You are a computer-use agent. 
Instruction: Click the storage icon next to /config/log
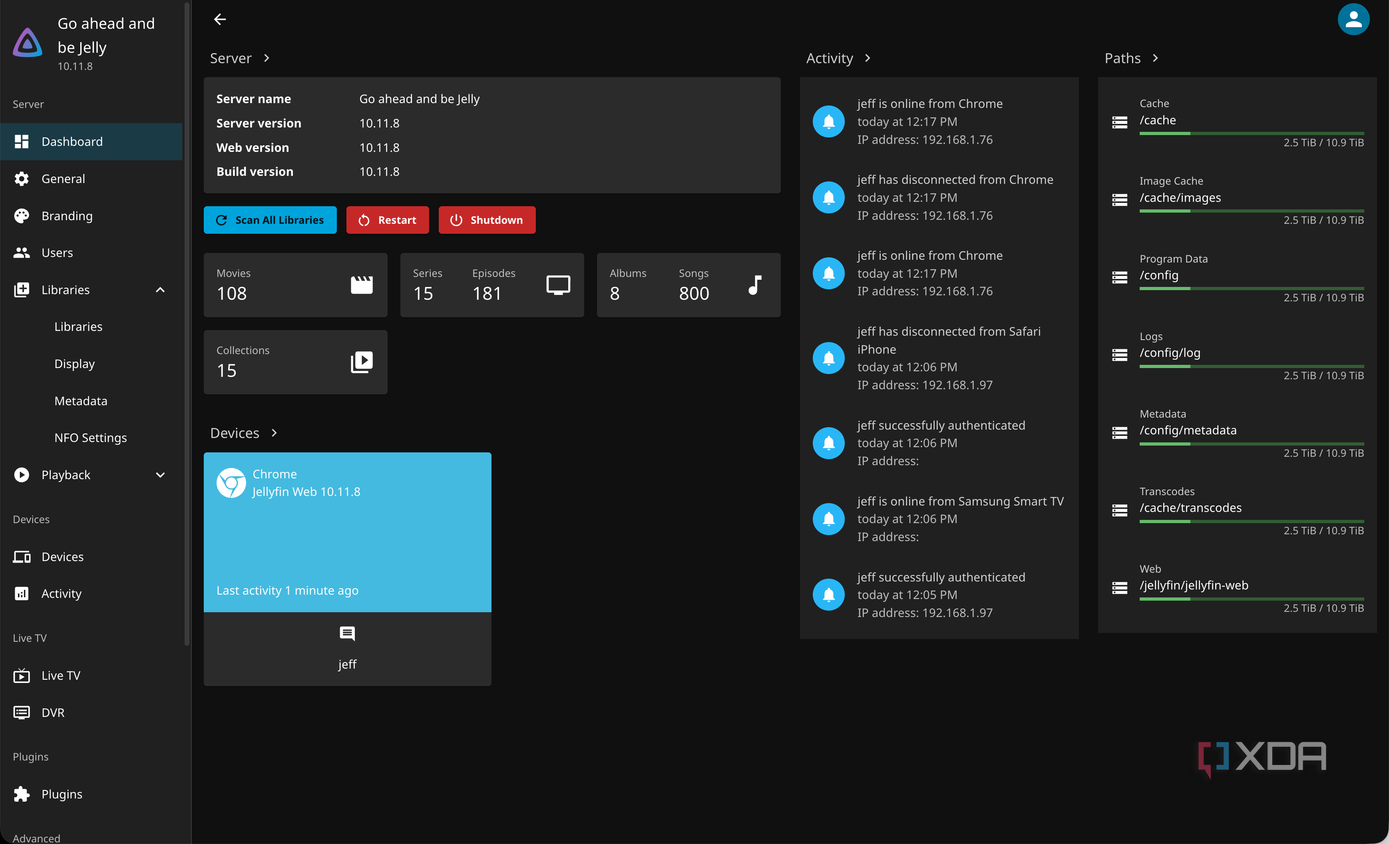coord(1120,355)
